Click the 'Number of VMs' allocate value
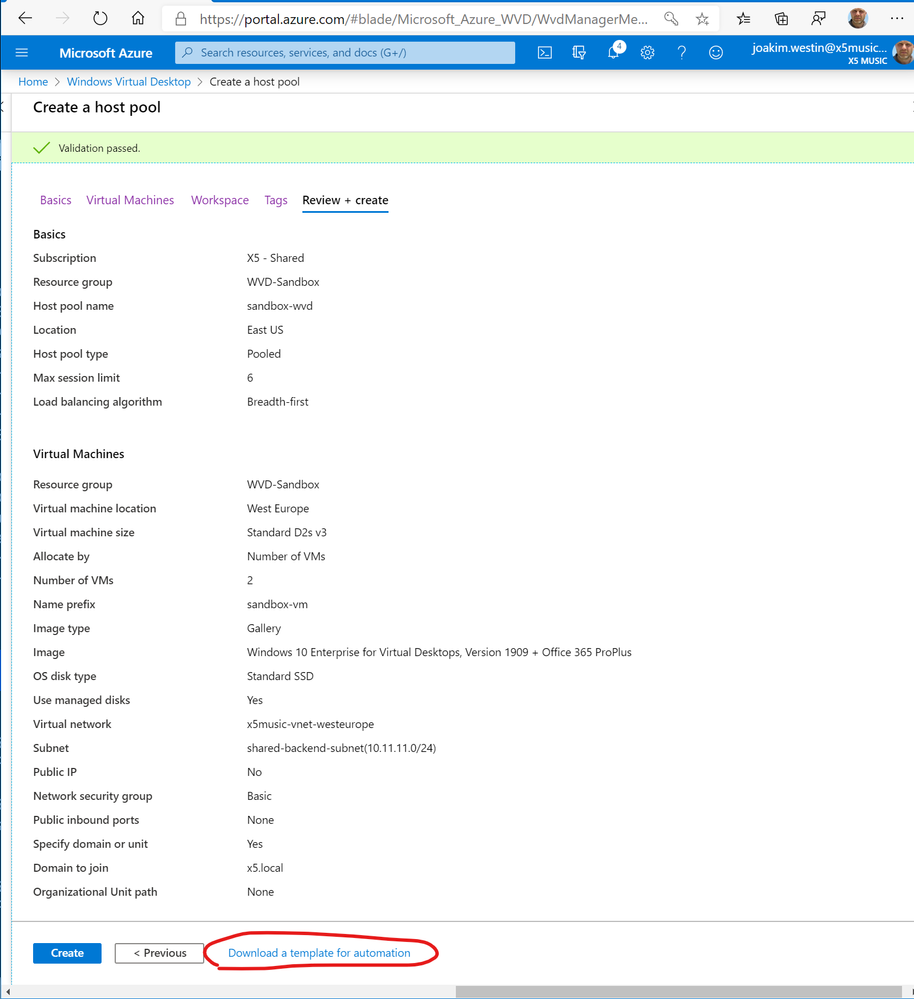The width and height of the screenshot is (914, 999). click(286, 556)
